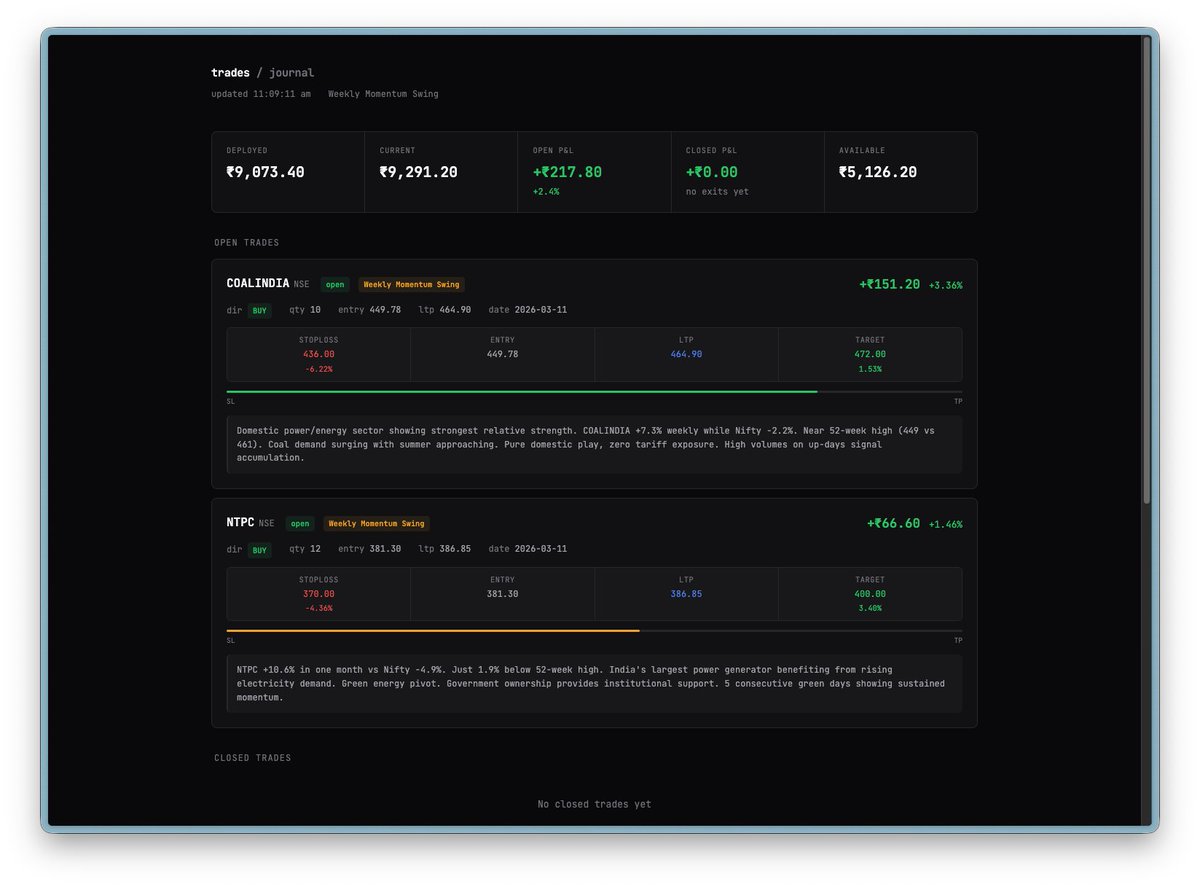This screenshot has height=887, width=1200.
Task: Click the NTPC ticker name
Action: [x=241, y=523]
